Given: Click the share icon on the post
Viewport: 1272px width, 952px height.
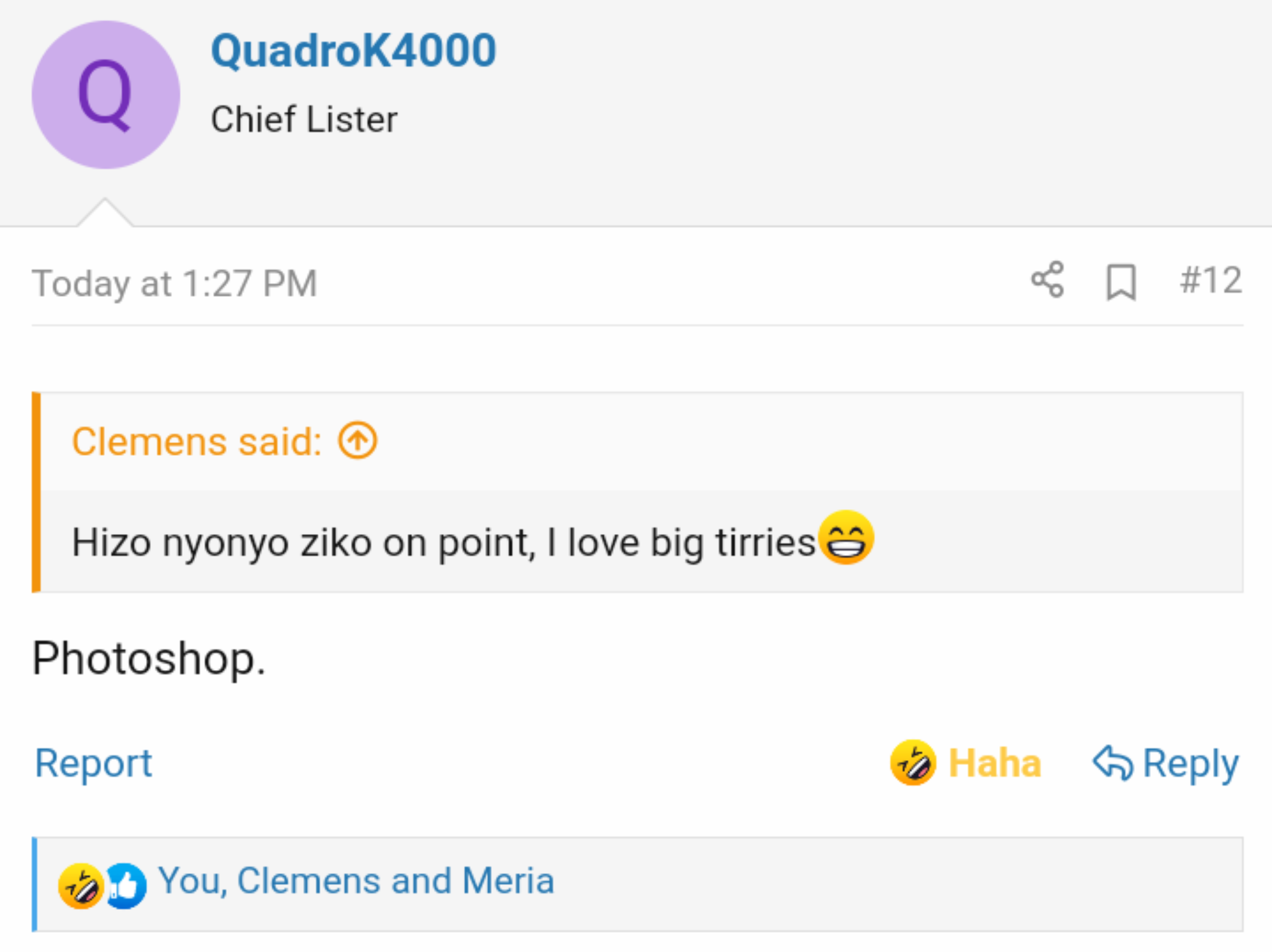Looking at the screenshot, I should 1048,280.
